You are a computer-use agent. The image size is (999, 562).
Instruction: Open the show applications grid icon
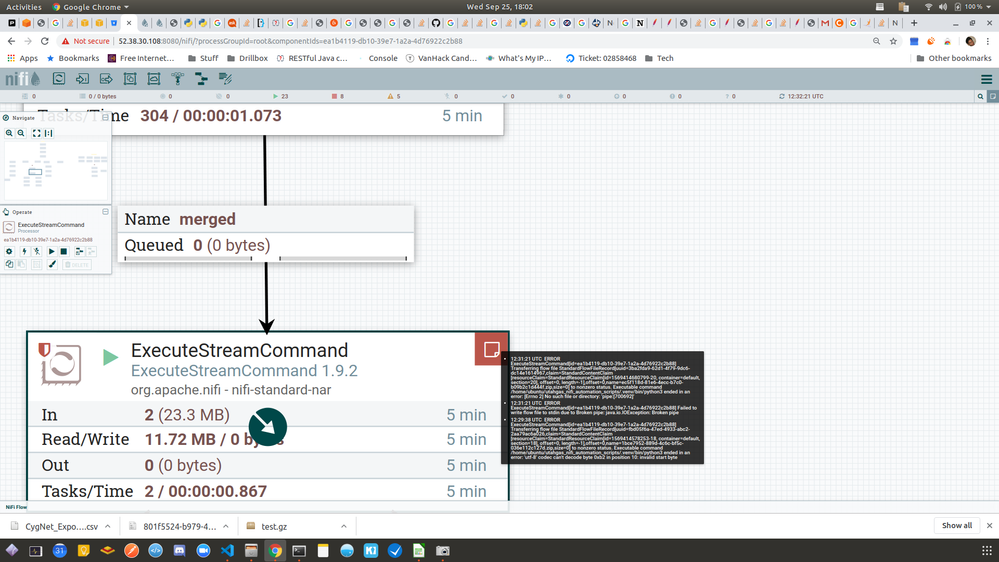tap(987, 551)
